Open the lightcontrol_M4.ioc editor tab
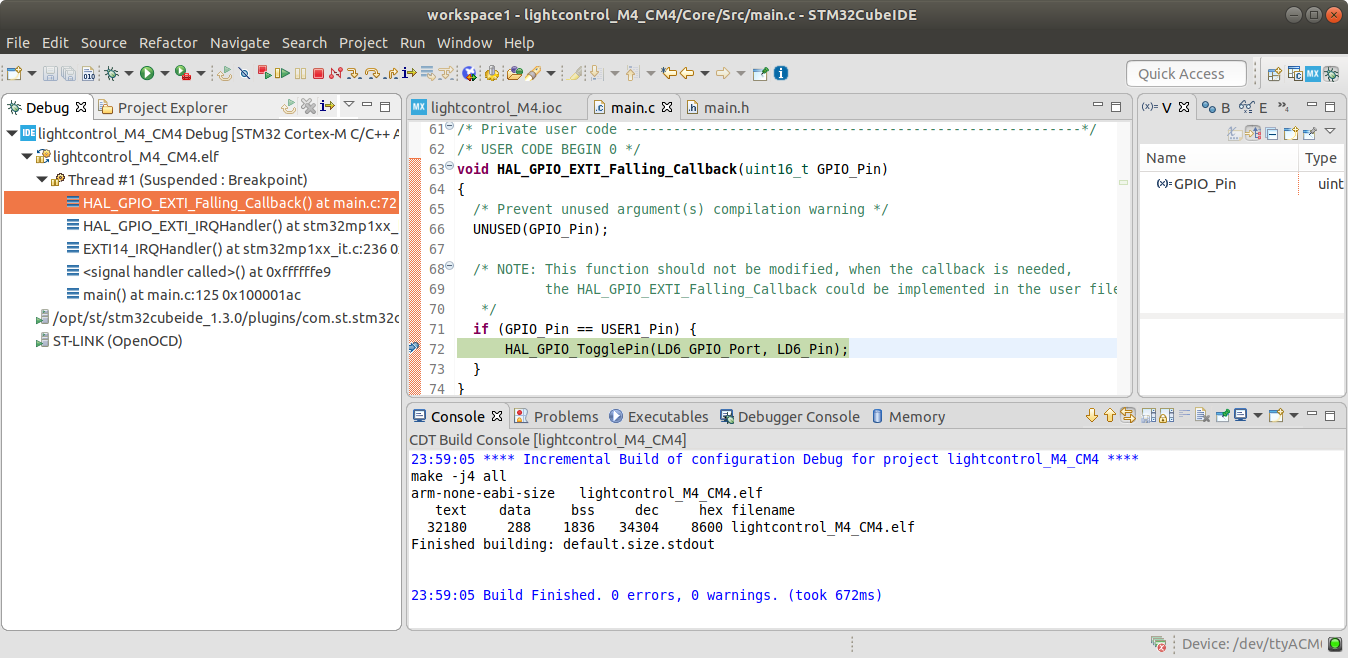 click(486, 107)
